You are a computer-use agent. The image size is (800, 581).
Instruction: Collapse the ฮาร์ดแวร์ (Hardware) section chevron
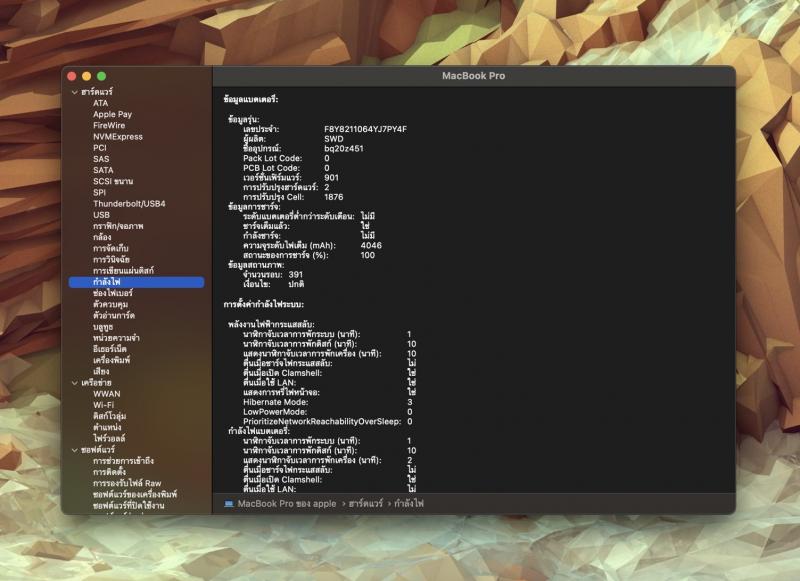click(x=73, y=92)
